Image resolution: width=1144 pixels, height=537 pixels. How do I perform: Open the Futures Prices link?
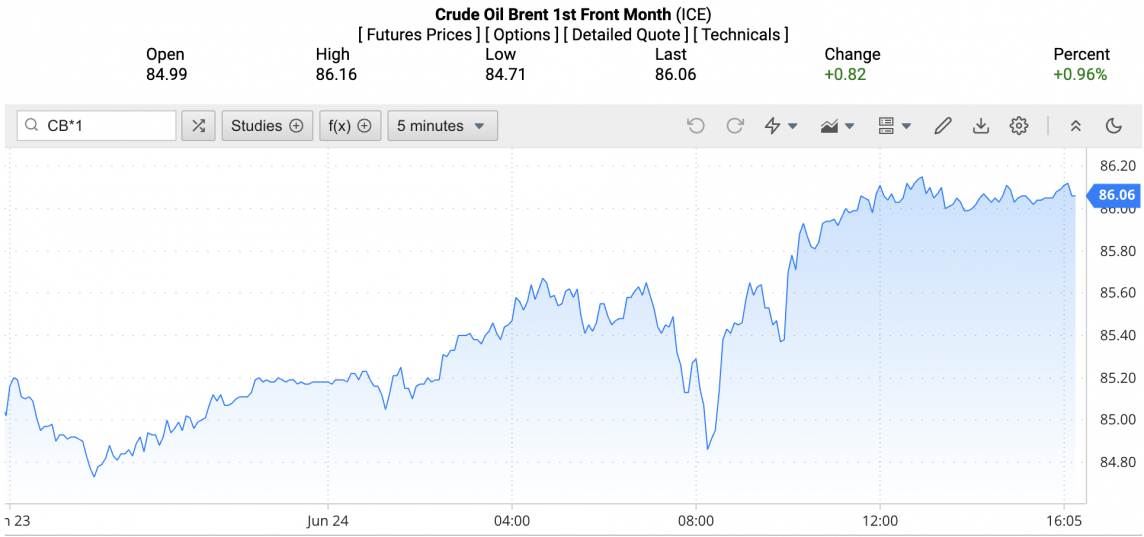click(419, 35)
